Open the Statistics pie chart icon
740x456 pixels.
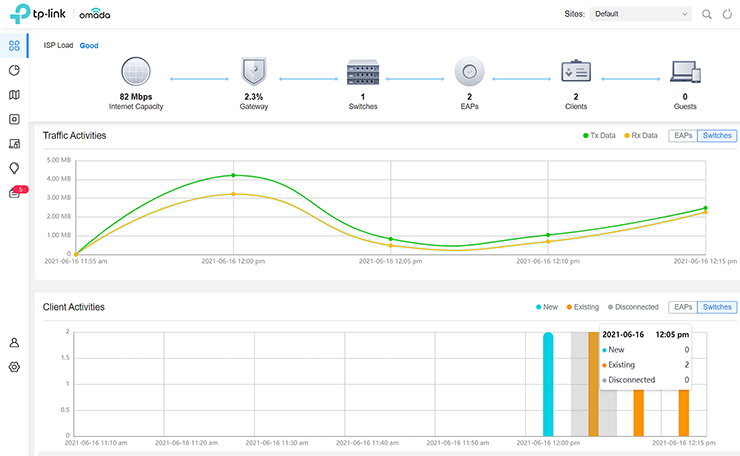[14, 71]
